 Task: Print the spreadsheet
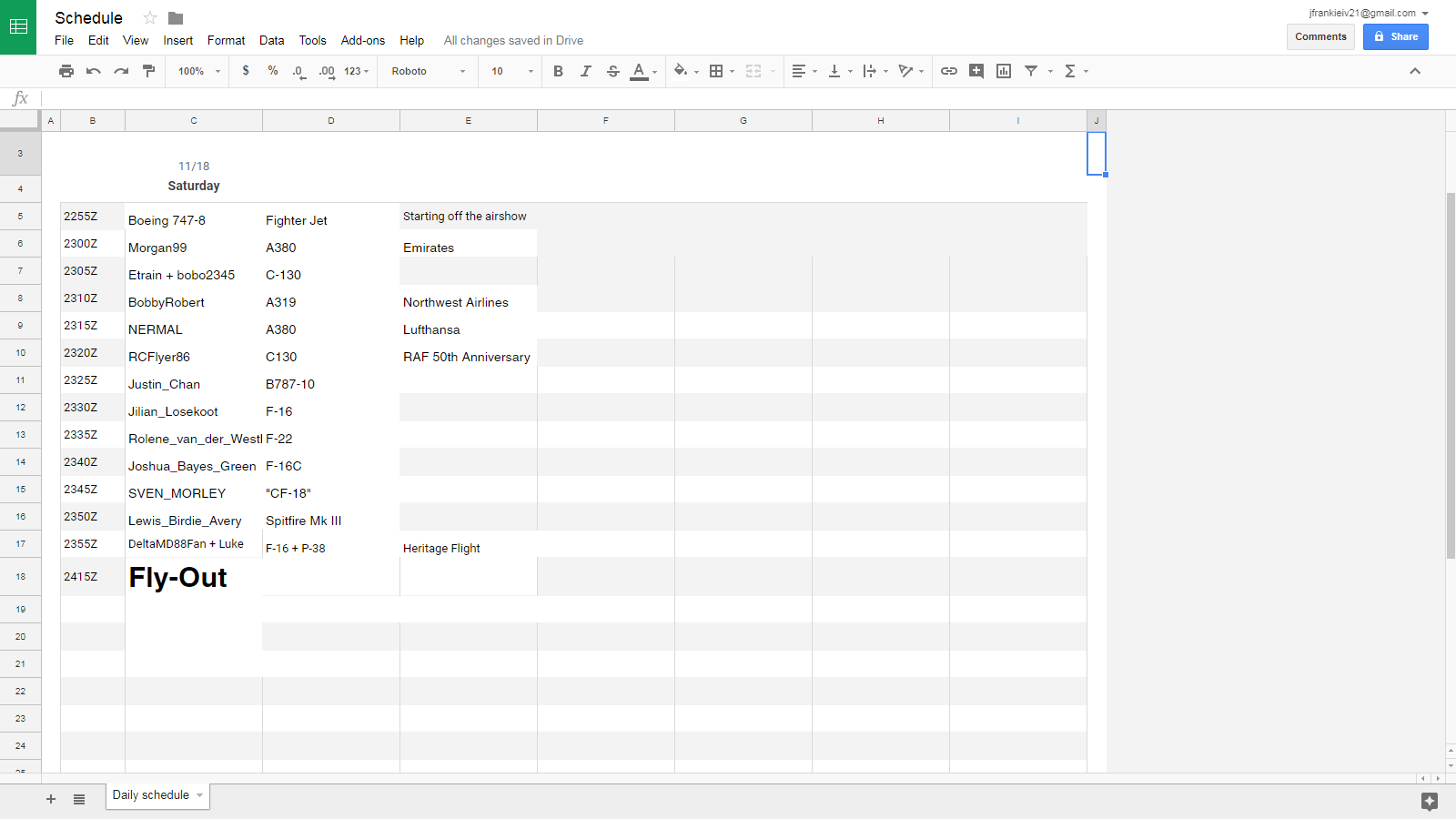click(x=66, y=71)
